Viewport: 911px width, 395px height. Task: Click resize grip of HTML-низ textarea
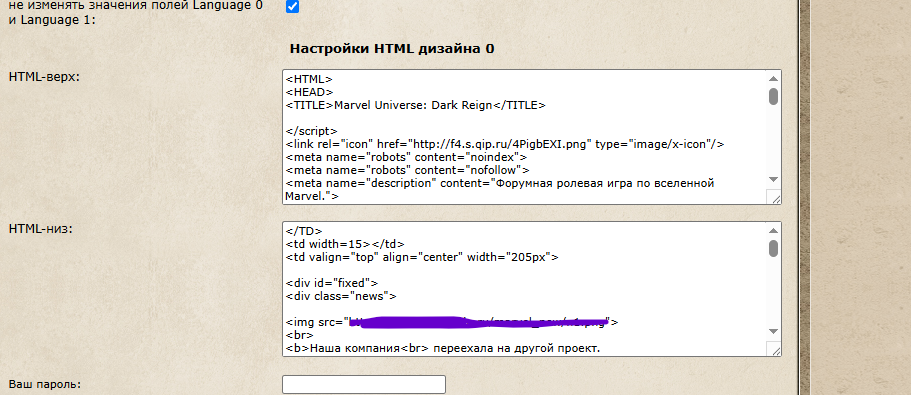(774, 349)
